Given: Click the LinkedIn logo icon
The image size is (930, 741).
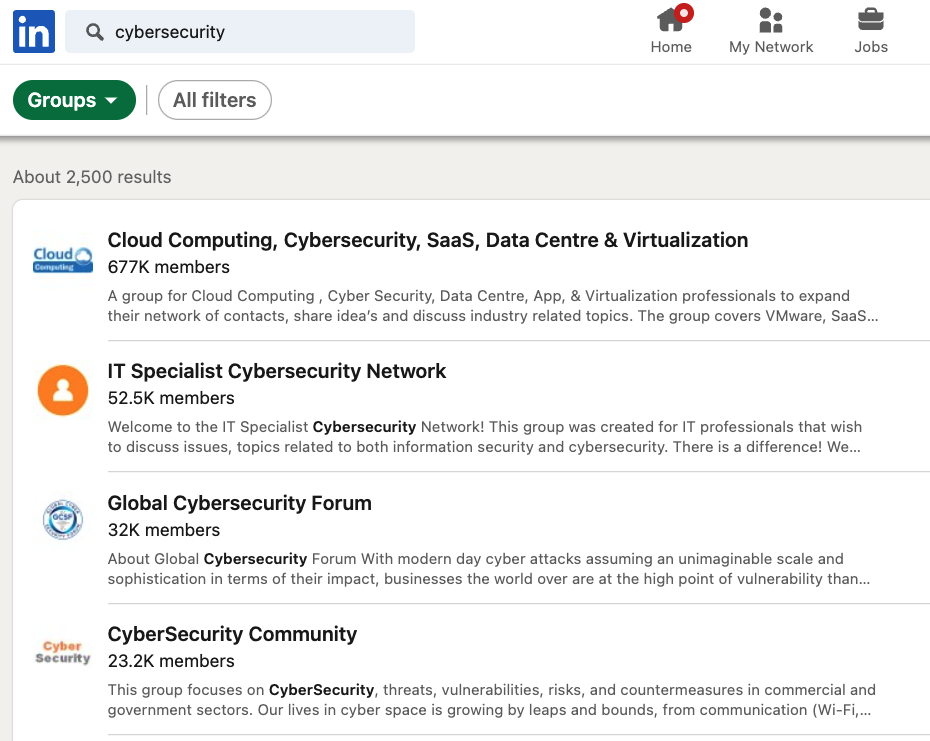Looking at the screenshot, I should point(34,31).
